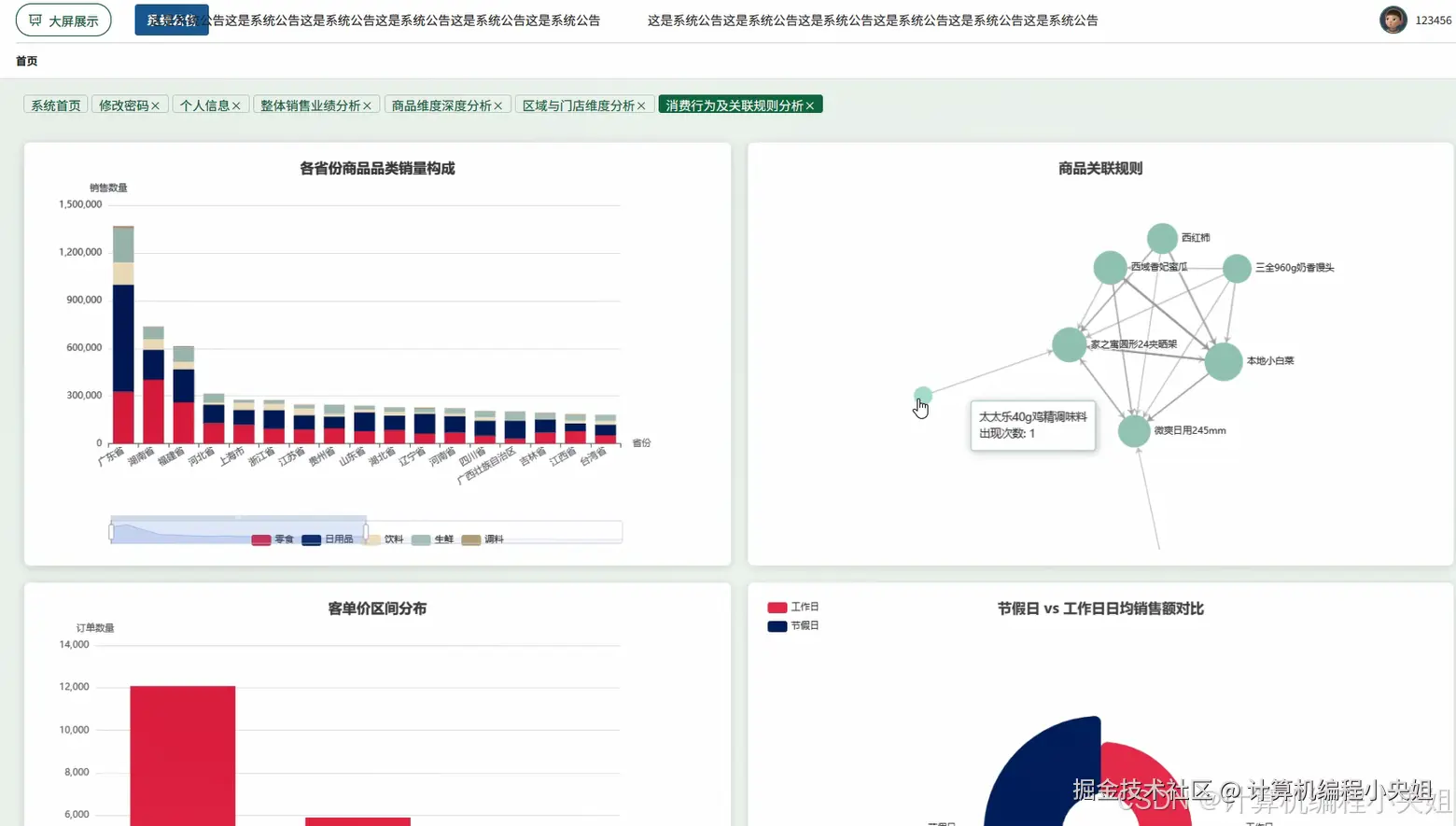Screen dimensions: 1456x826
Task: Switch to the 商品维度深度分析 tab
Action: [441, 105]
